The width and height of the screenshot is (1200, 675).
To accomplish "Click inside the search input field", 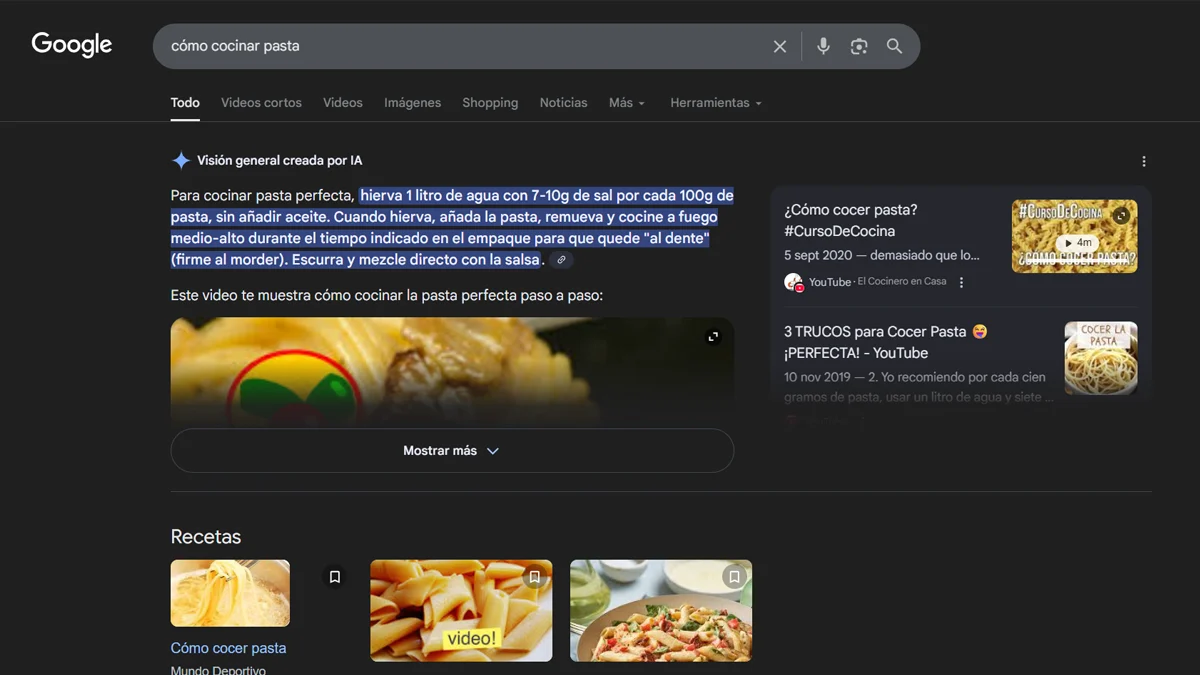I will (400, 45).
